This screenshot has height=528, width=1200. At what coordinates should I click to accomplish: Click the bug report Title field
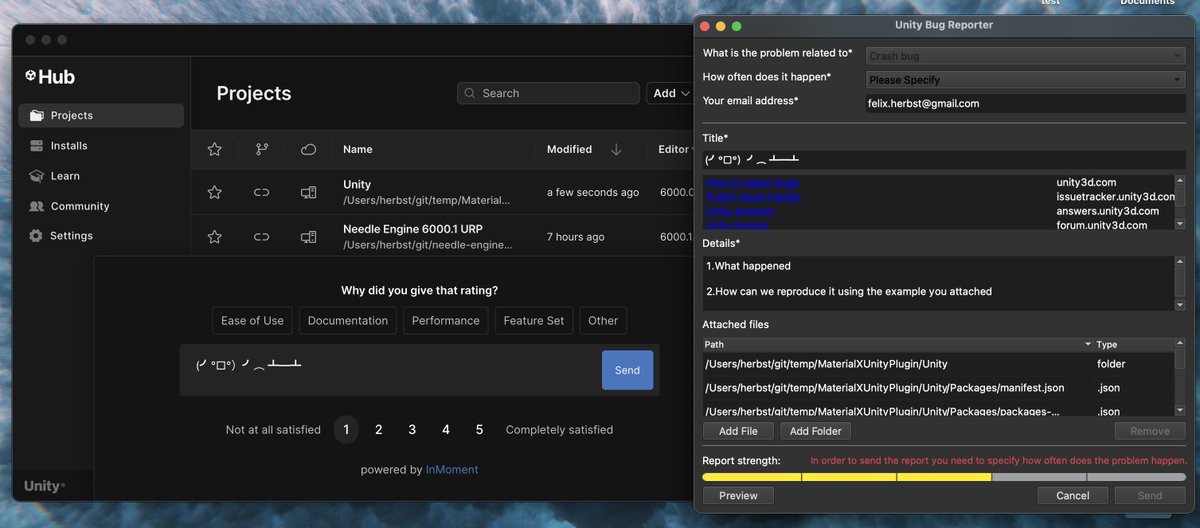point(944,160)
